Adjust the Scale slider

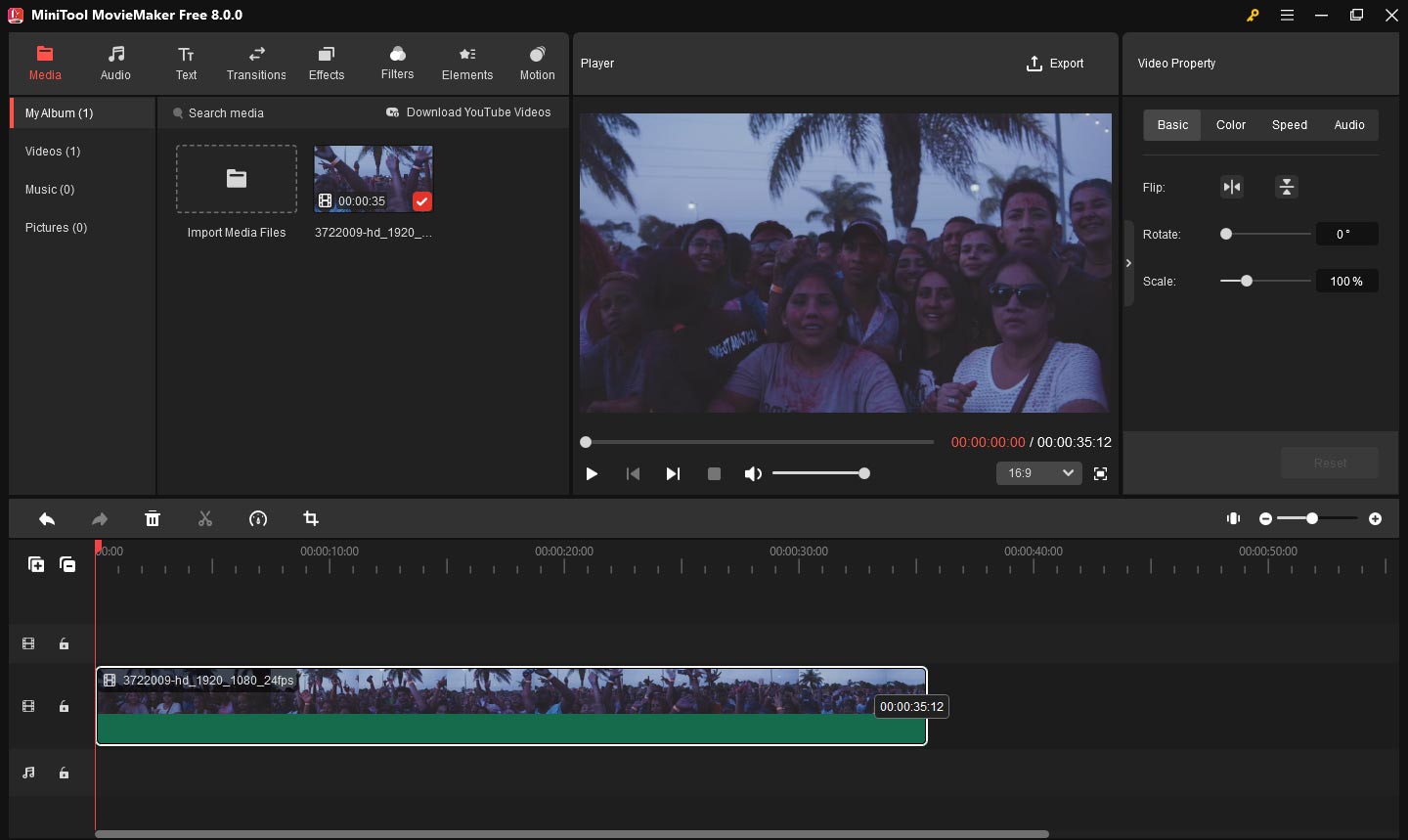click(1265, 281)
